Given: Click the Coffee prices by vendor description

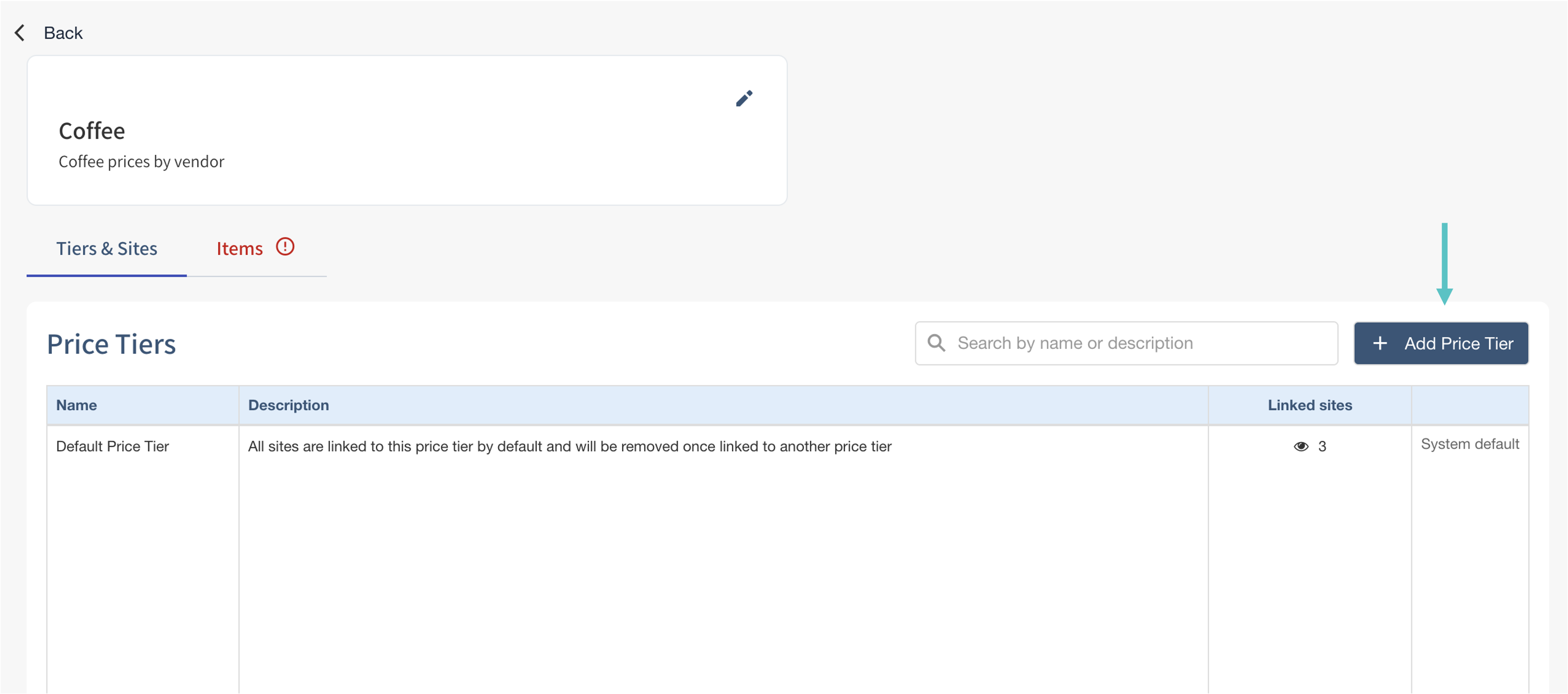Looking at the screenshot, I should point(141,161).
